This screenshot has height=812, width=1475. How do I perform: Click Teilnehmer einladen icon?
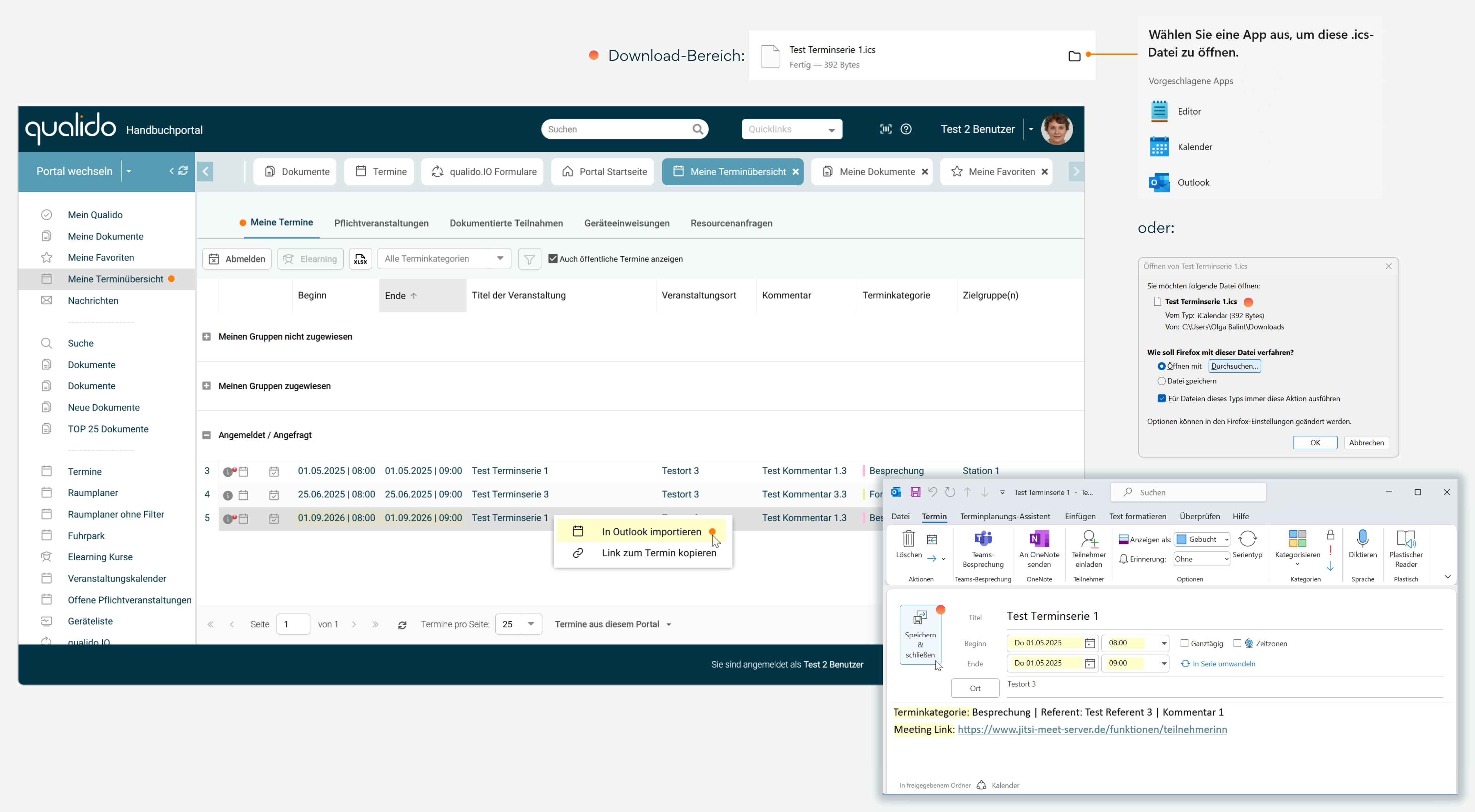(1089, 539)
